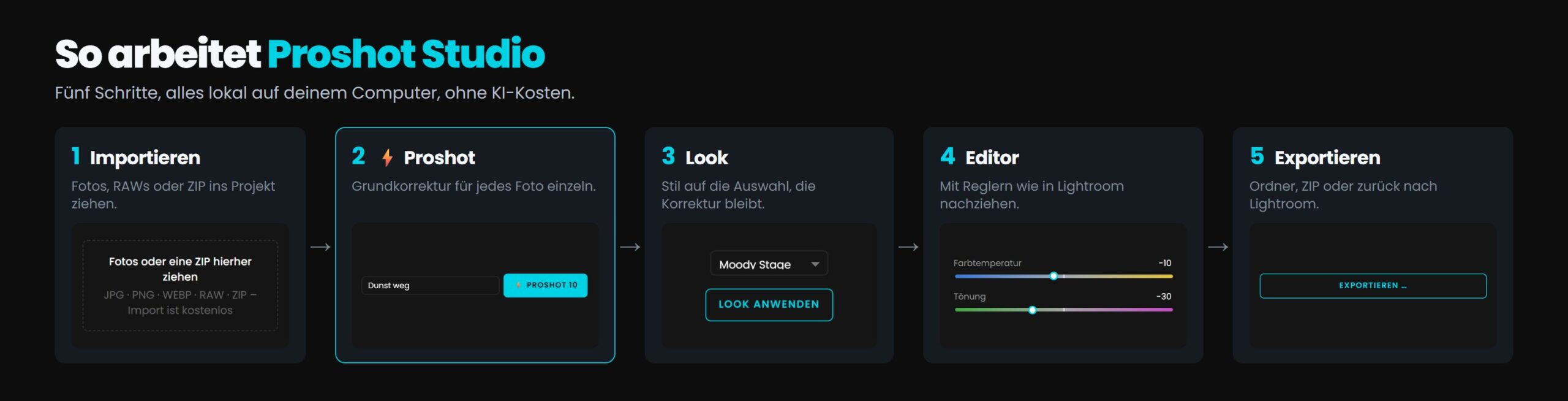Click the Exportieren step heading

click(1327, 158)
